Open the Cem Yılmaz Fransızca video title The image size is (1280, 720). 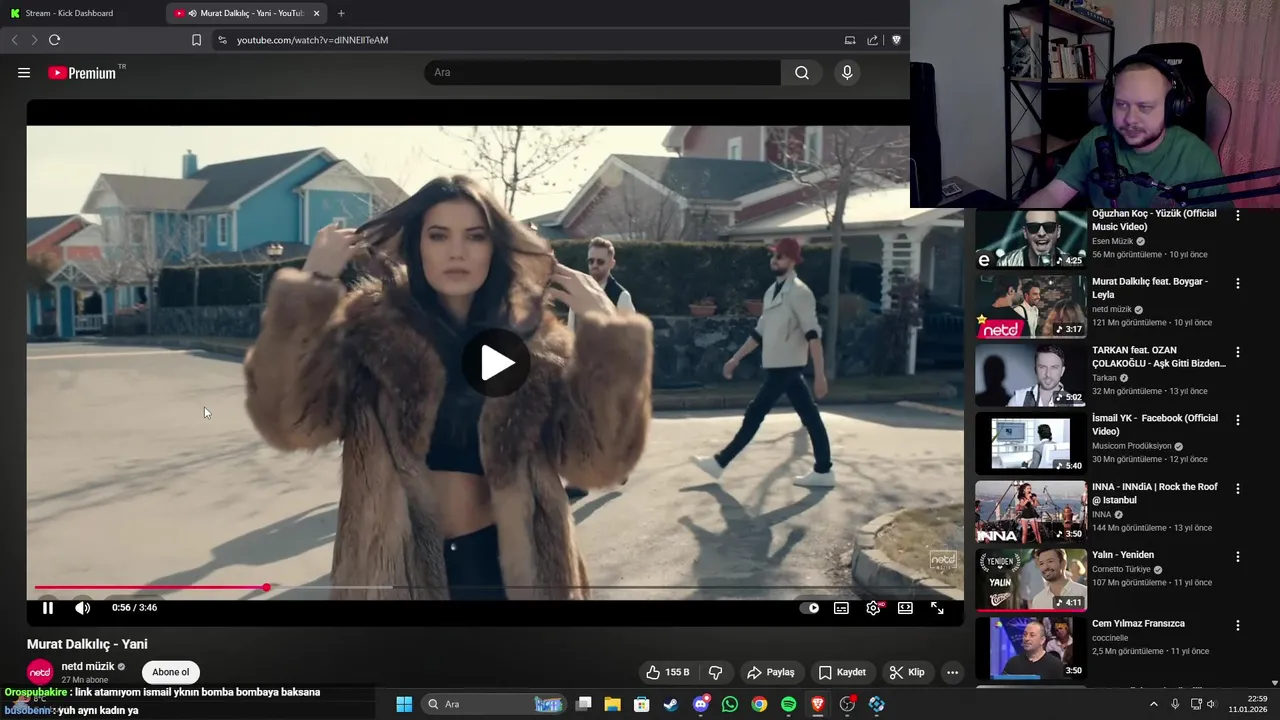click(x=1139, y=623)
